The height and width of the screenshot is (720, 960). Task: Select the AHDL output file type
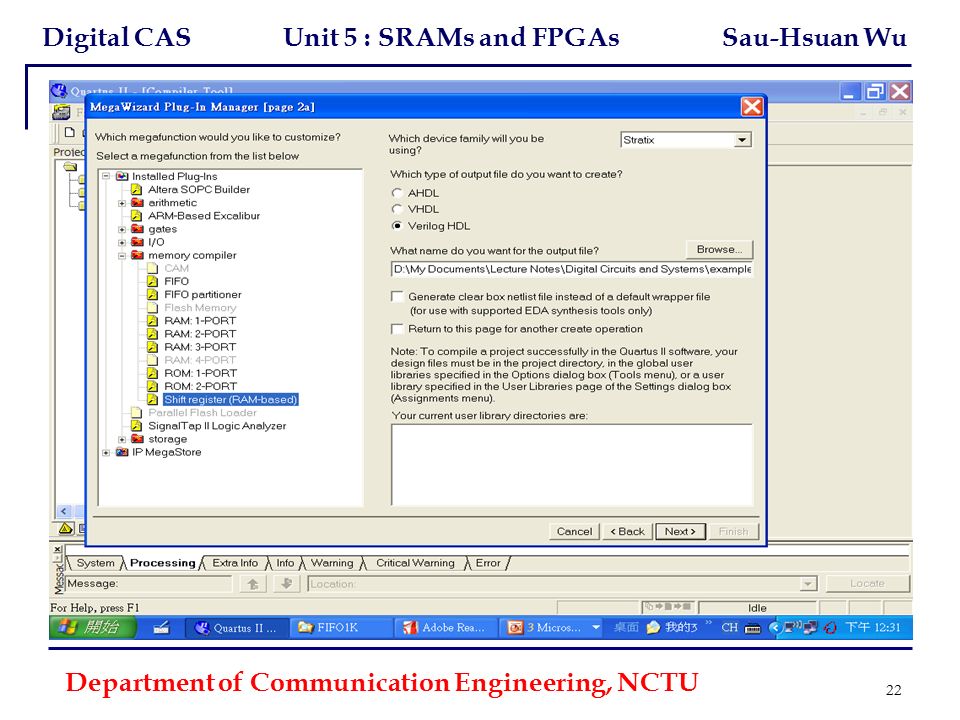[397, 193]
